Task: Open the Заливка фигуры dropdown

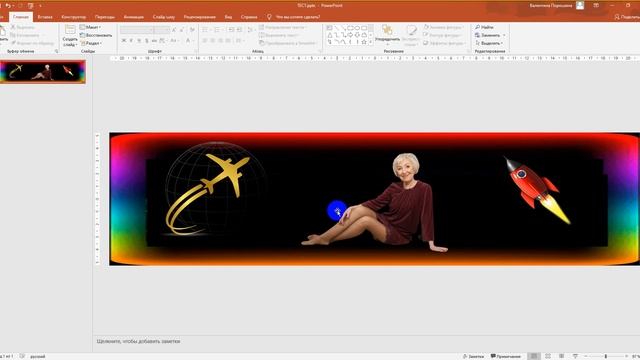Action: (444, 27)
